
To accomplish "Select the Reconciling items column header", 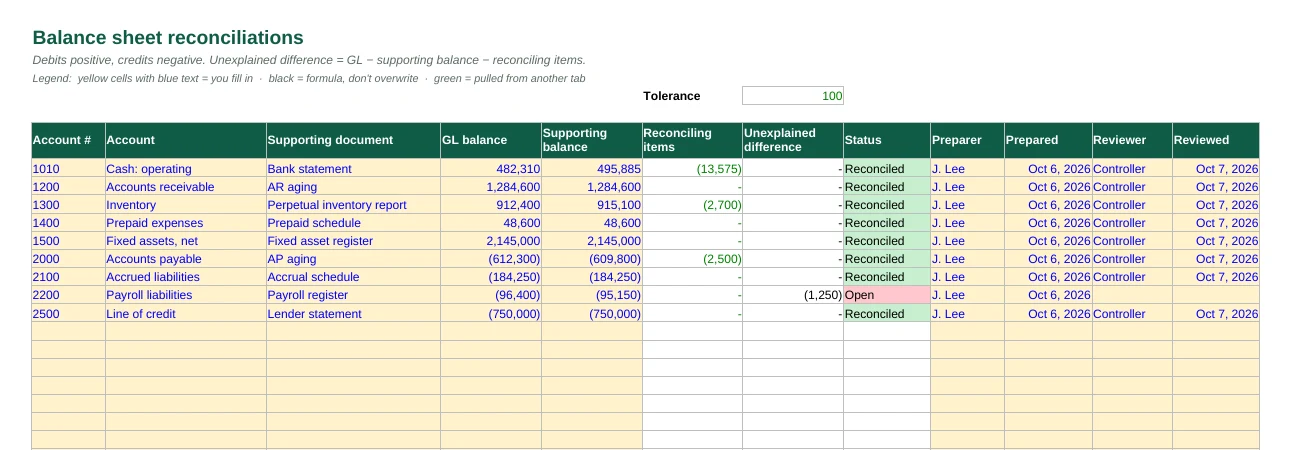I will click(x=692, y=140).
